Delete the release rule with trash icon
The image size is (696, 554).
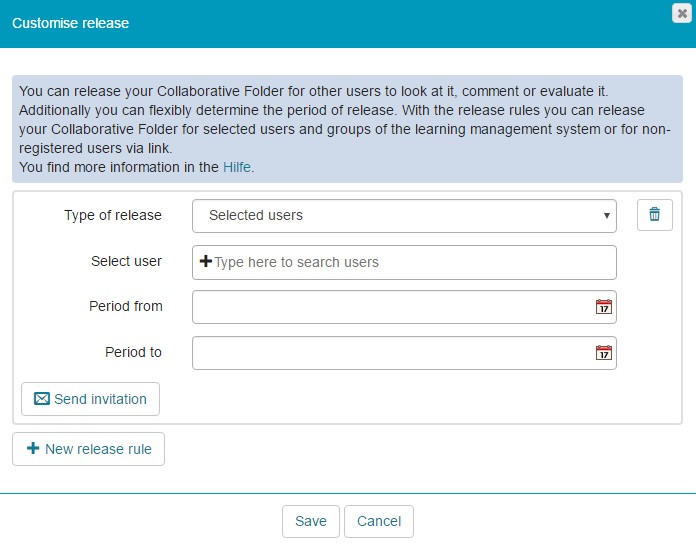pyautogui.click(x=654, y=215)
